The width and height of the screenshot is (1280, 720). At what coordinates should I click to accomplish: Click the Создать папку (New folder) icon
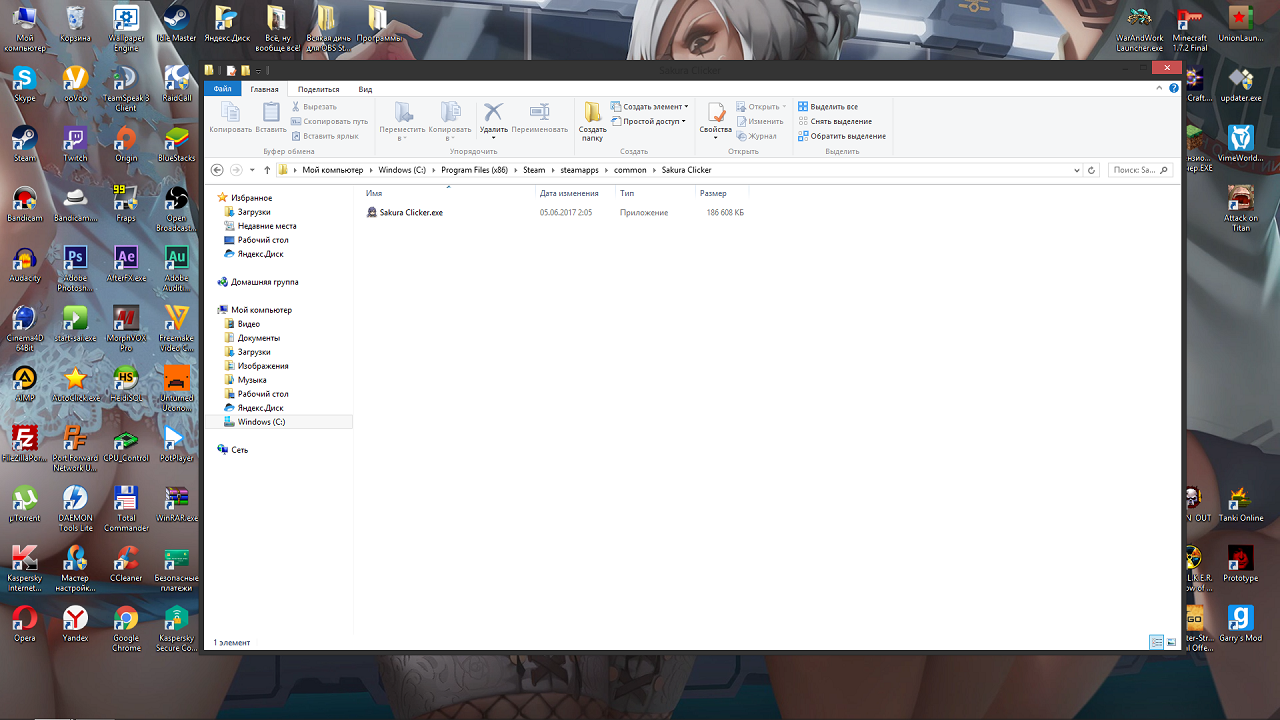(x=593, y=120)
